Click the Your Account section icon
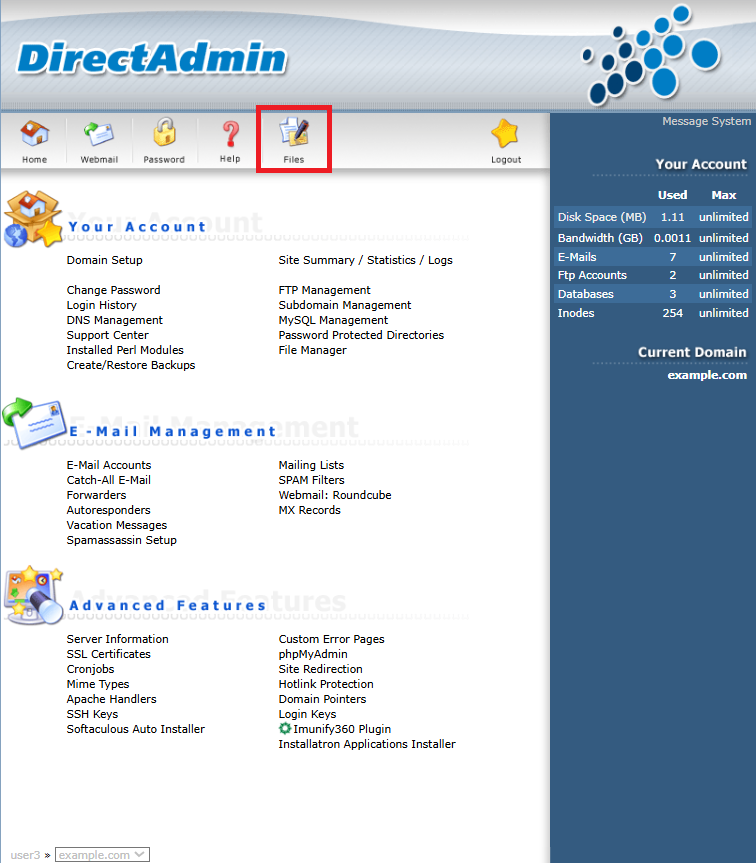 34,219
